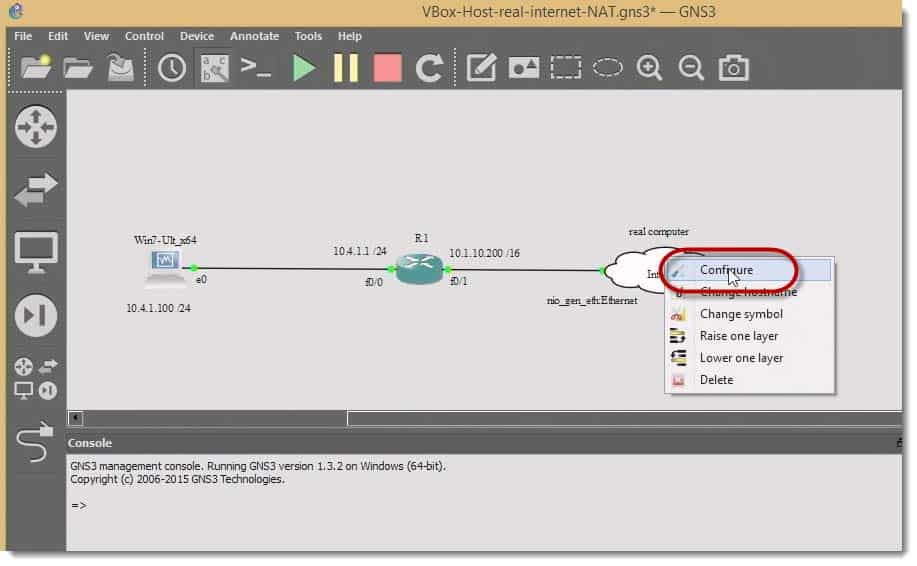This screenshot has width=917, height=566.
Task: Suspend all devices with yellow pause
Action: 346,68
